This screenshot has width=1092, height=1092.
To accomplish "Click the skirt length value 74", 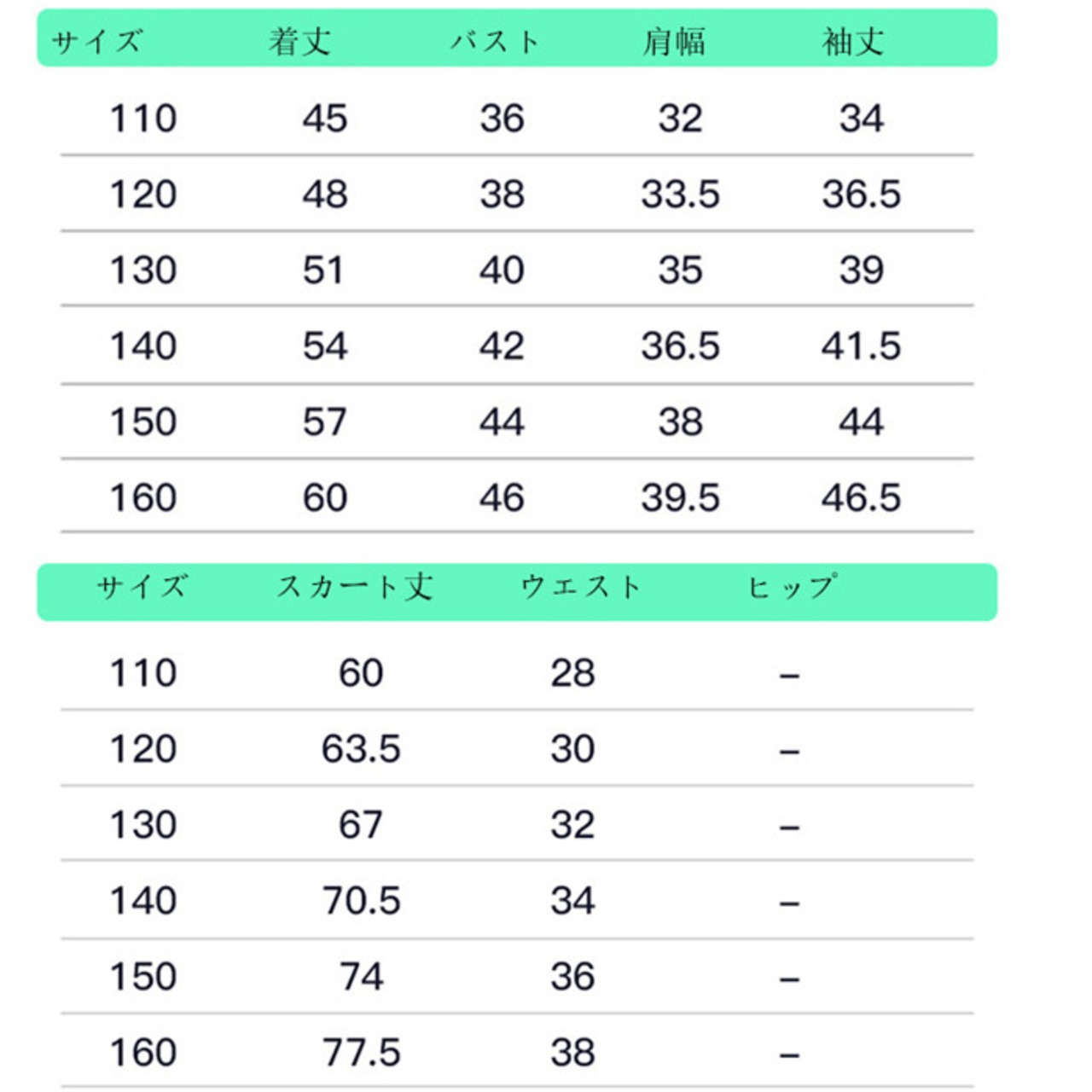I will click(361, 977).
